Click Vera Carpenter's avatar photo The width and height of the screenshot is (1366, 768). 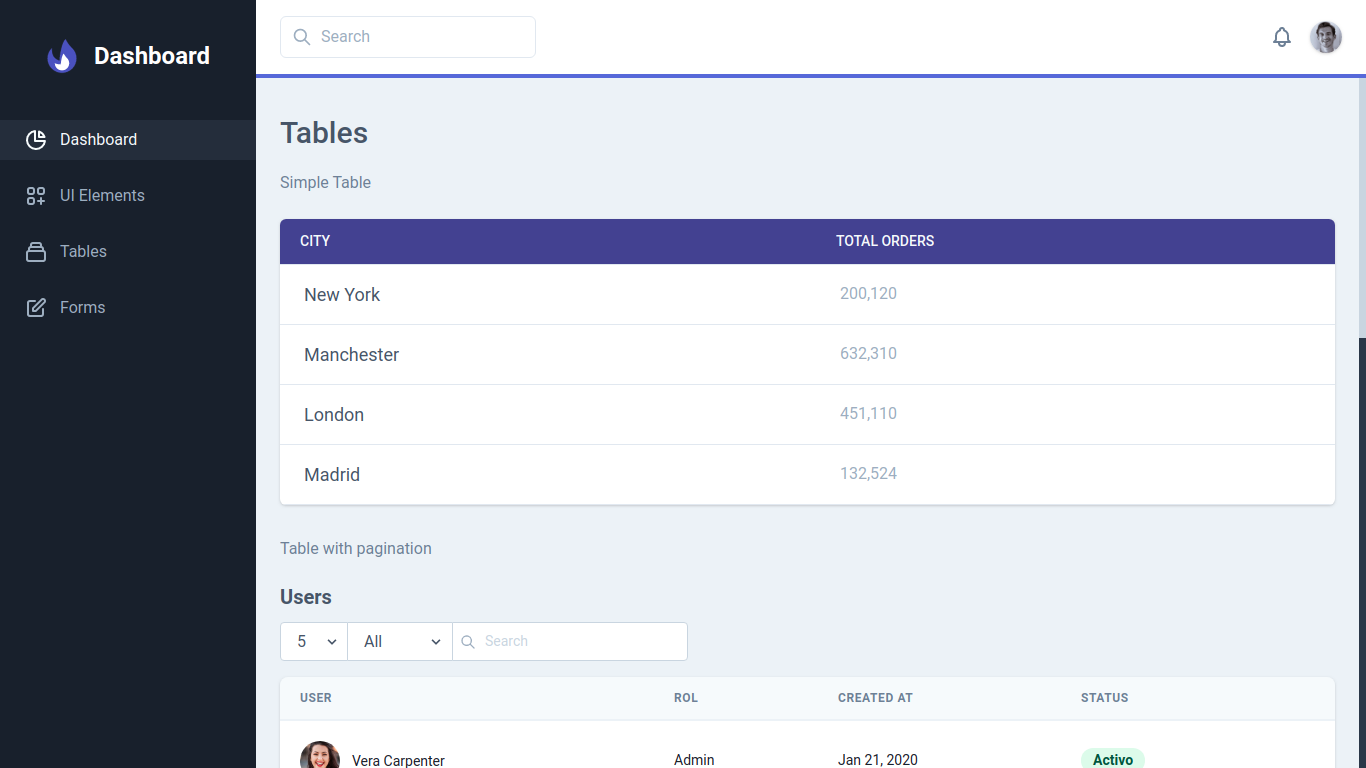pos(320,756)
